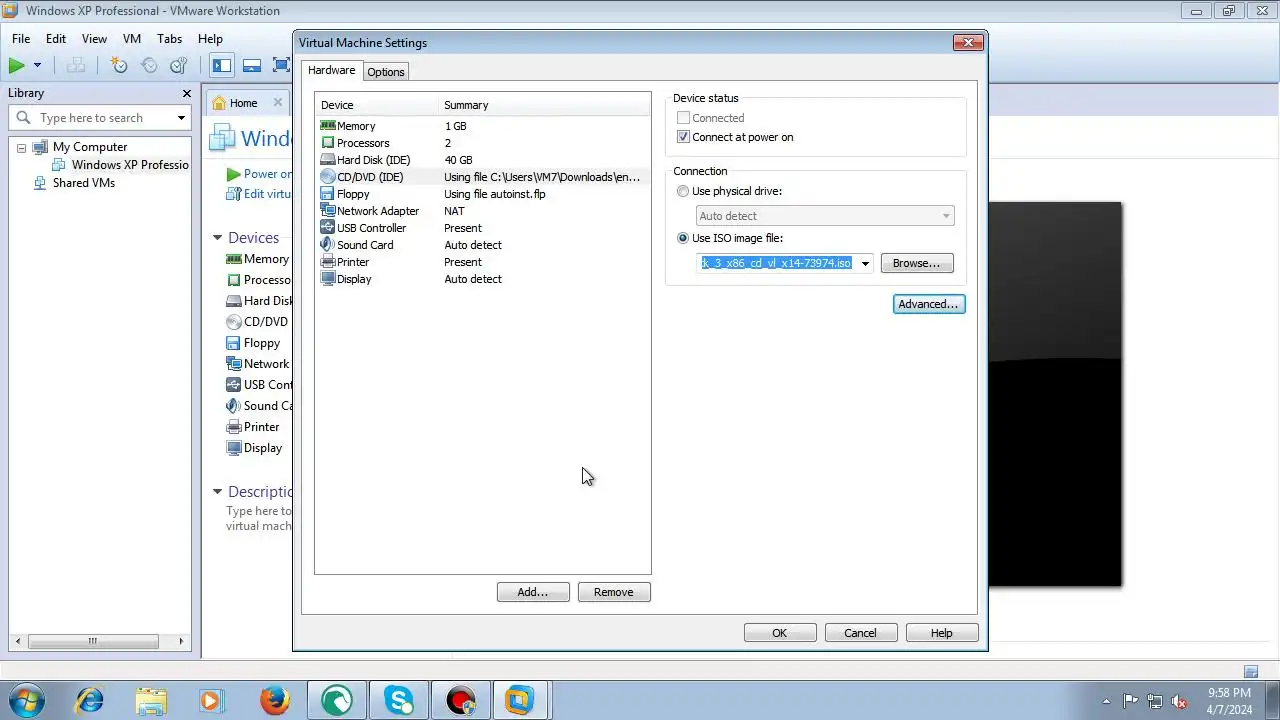Select the Hardware tab in settings
1280x720 pixels.
(x=331, y=70)
